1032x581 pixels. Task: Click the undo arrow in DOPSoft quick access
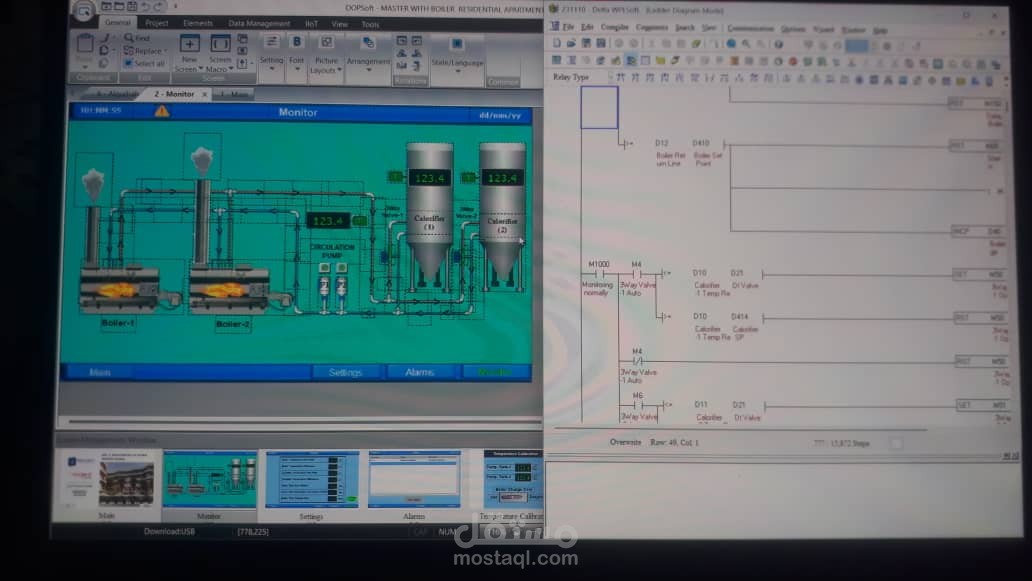tap(146, 7)
